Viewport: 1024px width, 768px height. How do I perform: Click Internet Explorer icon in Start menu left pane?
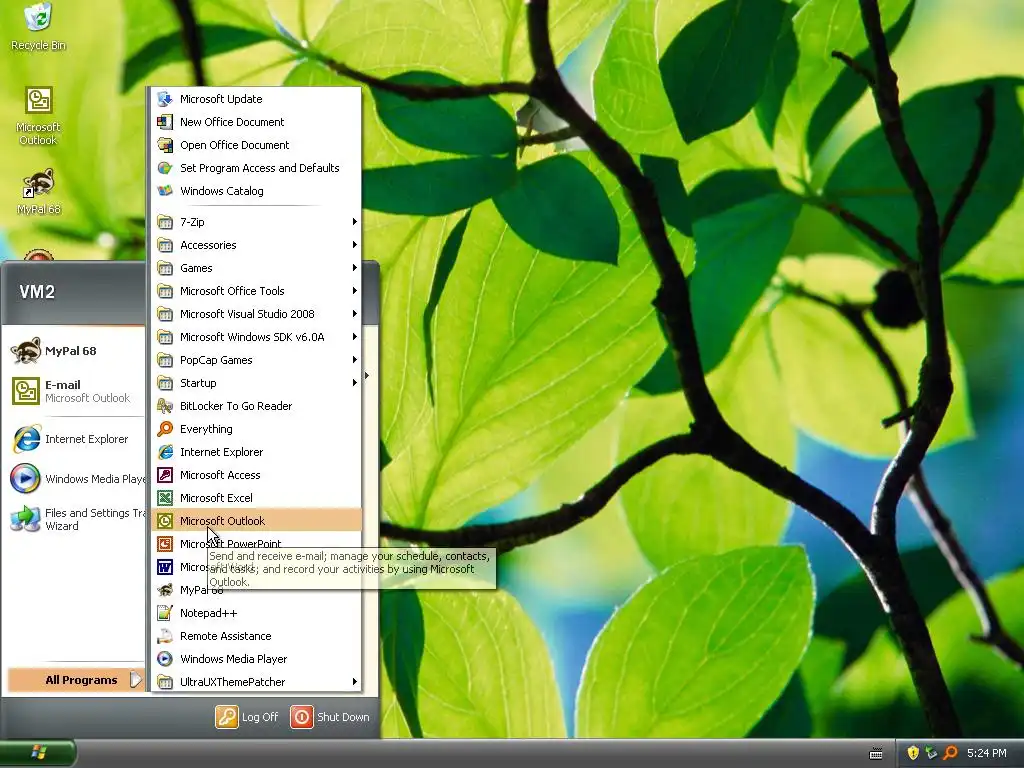coord(26,439)
